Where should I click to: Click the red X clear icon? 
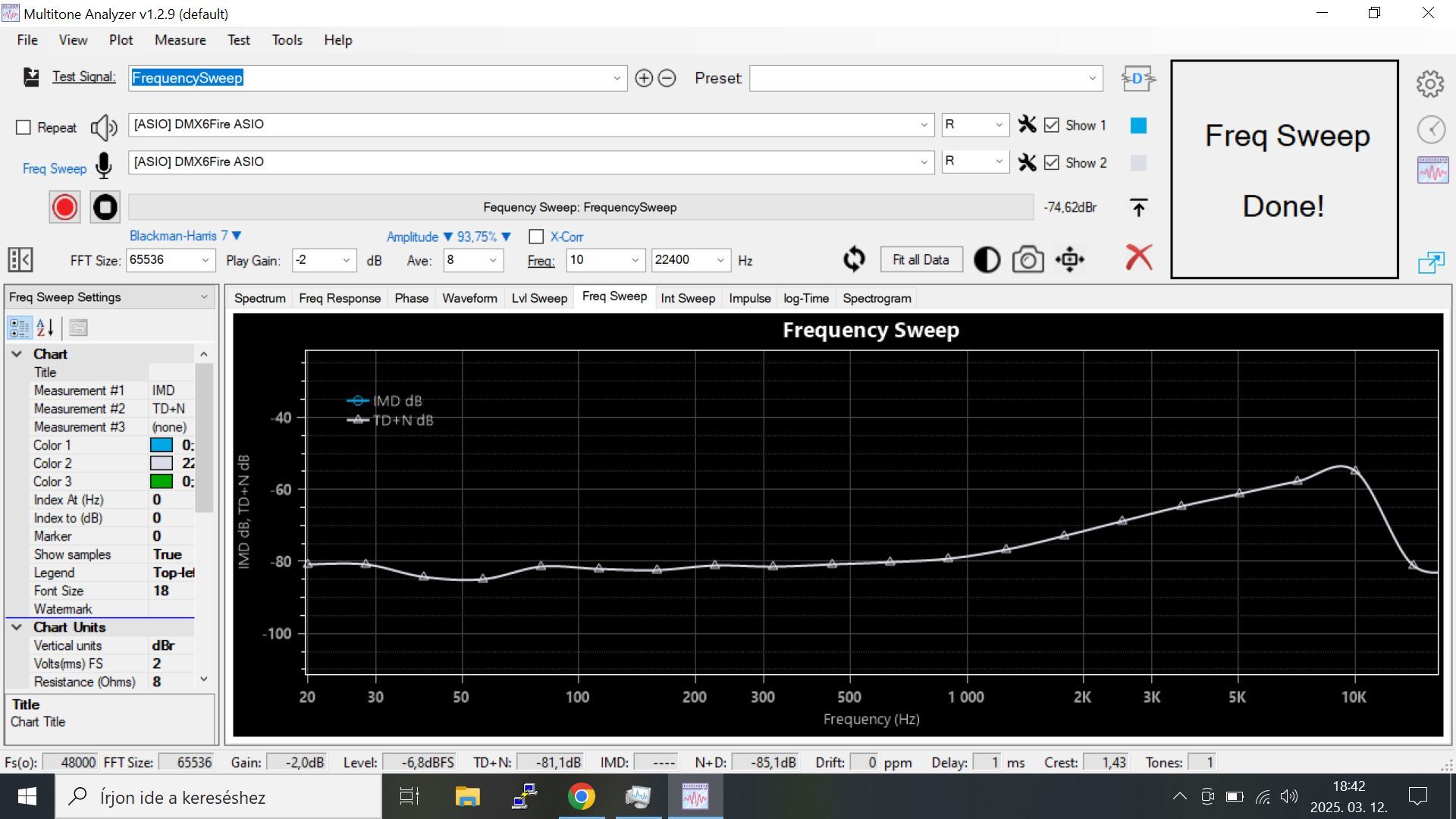pyautogui.click(x=1138, y=258)
